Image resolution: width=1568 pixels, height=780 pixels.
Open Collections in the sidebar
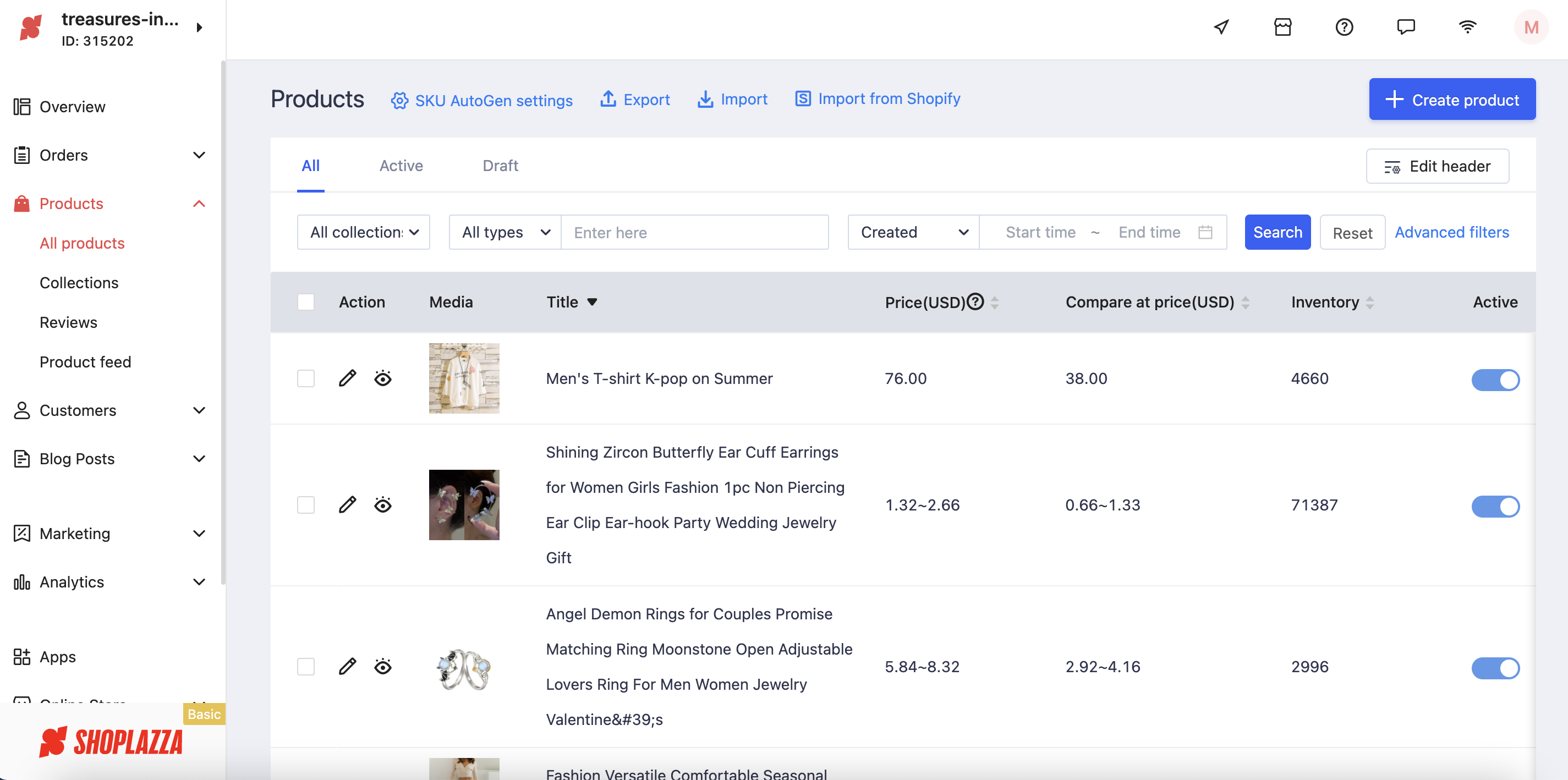79,282
